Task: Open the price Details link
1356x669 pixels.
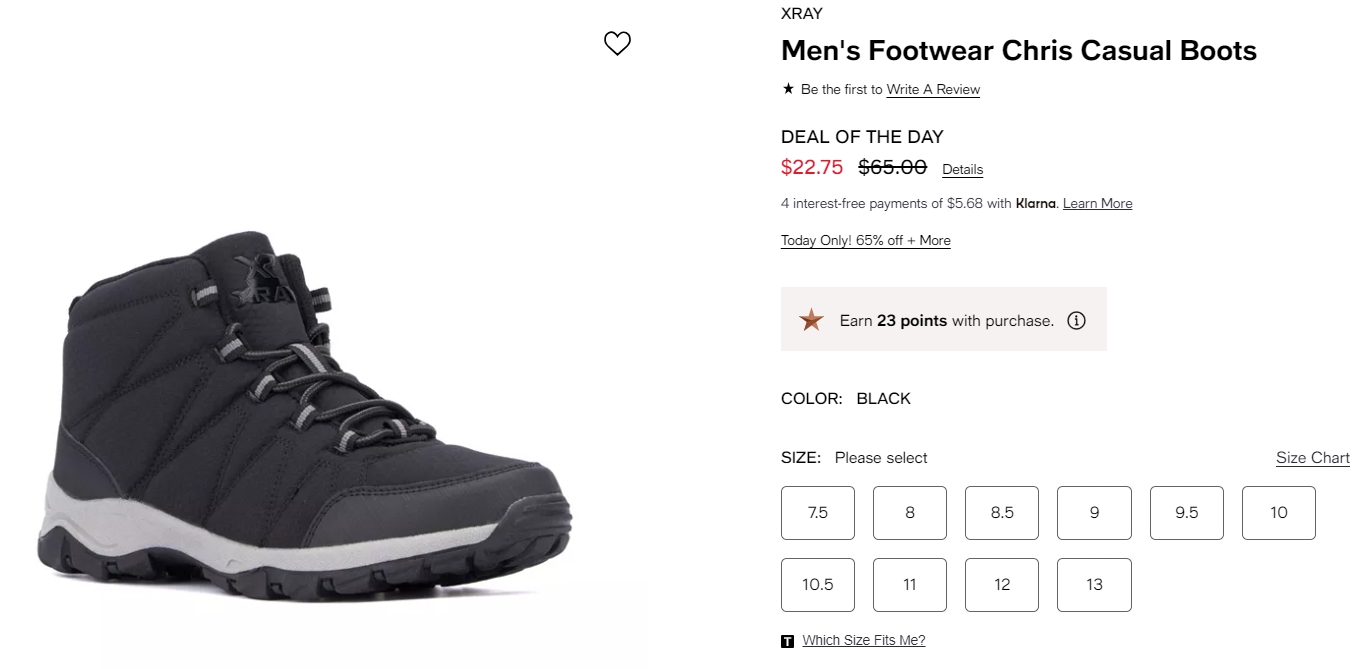Action: pos(963,170)
